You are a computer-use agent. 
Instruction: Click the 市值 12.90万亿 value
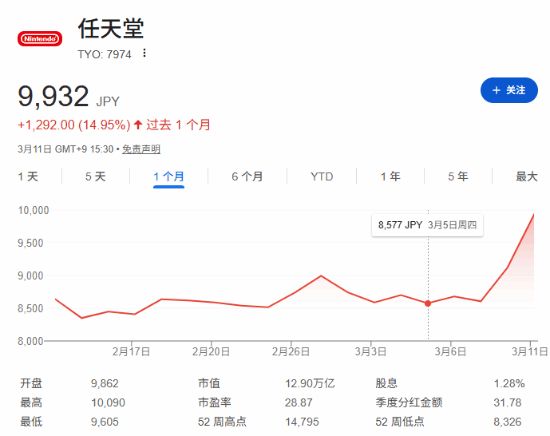(310, 383)
